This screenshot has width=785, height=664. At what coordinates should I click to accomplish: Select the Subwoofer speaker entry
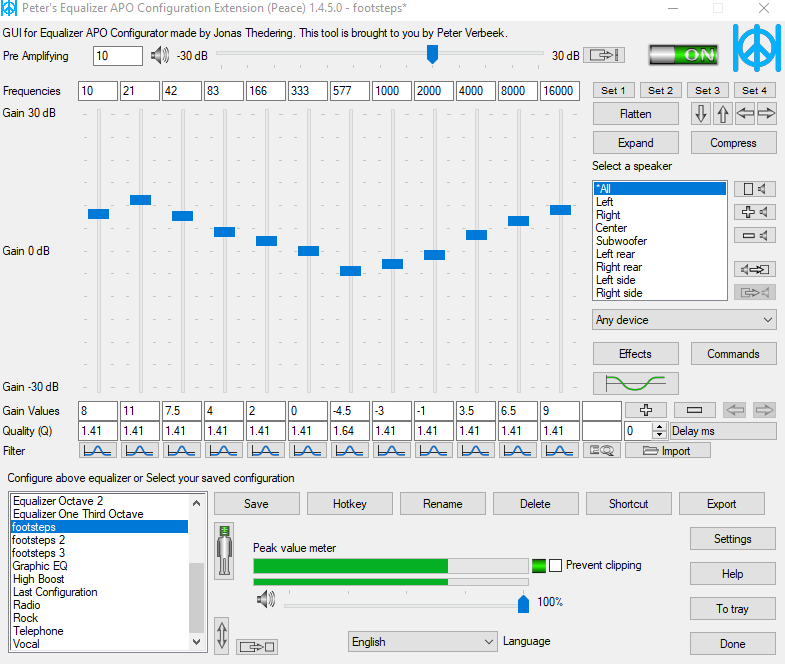click(x=660, y=241)
